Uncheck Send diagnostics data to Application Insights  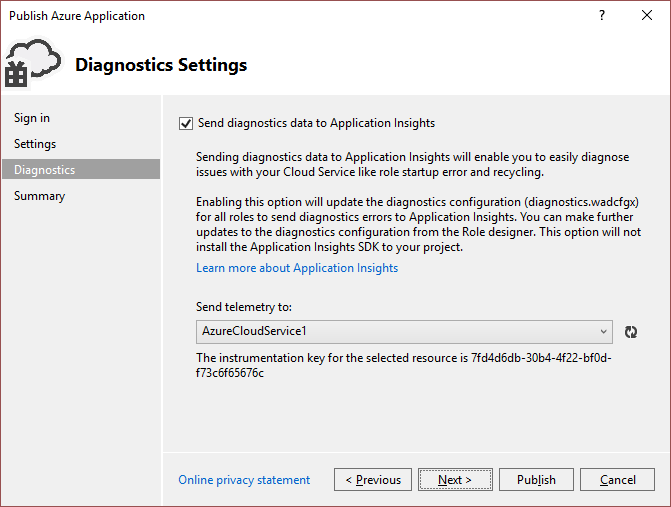coord(186,124)
